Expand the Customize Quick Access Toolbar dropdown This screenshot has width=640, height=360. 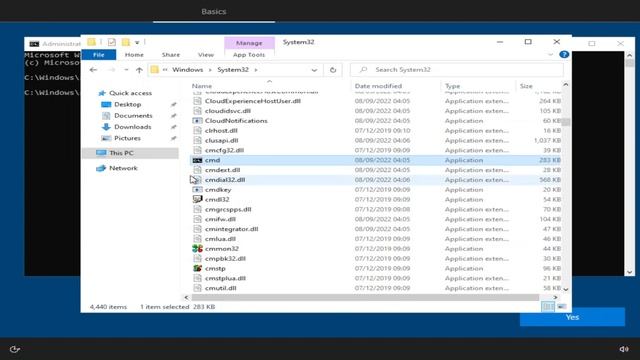point(137,42)
